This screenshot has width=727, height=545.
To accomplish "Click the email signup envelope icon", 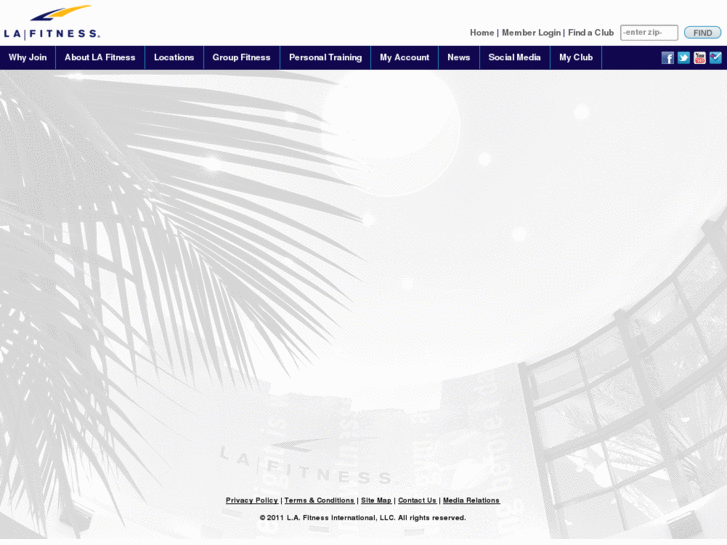I will pos(715,58).
